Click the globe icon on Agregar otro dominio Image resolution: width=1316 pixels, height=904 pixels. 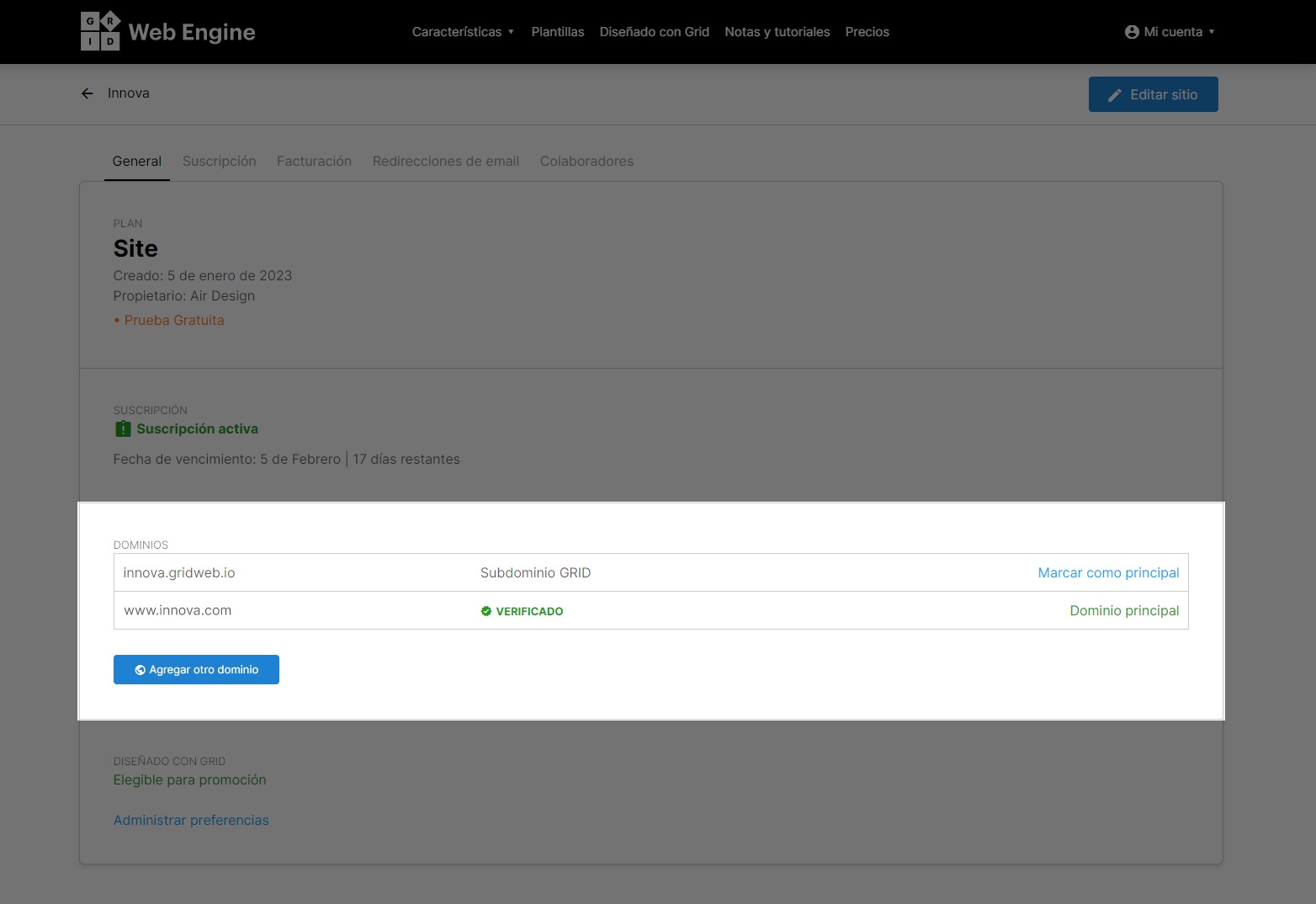(x=141, y=670)
